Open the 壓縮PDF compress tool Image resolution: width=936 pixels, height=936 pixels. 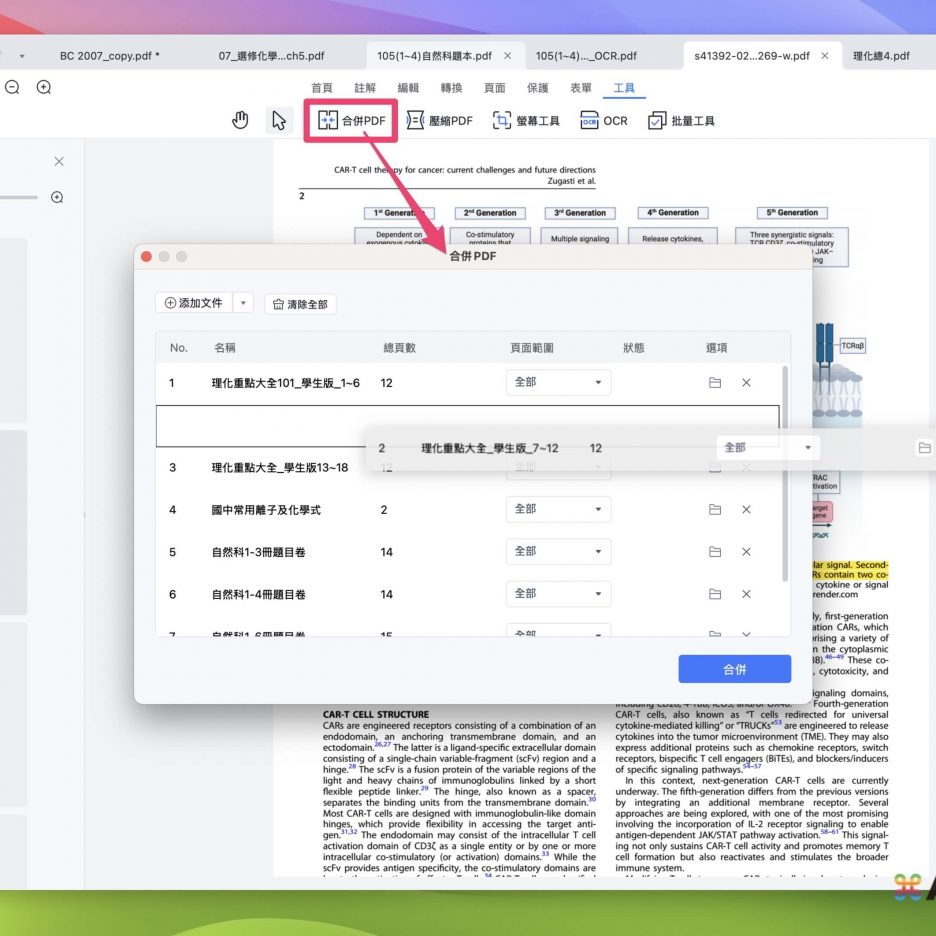tap(440, 121)
